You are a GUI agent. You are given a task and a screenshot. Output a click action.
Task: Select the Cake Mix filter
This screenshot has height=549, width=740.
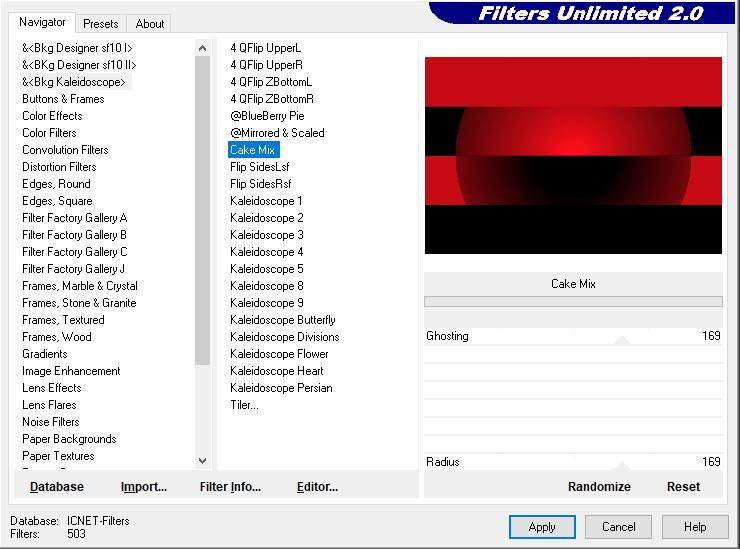[253, 150]
